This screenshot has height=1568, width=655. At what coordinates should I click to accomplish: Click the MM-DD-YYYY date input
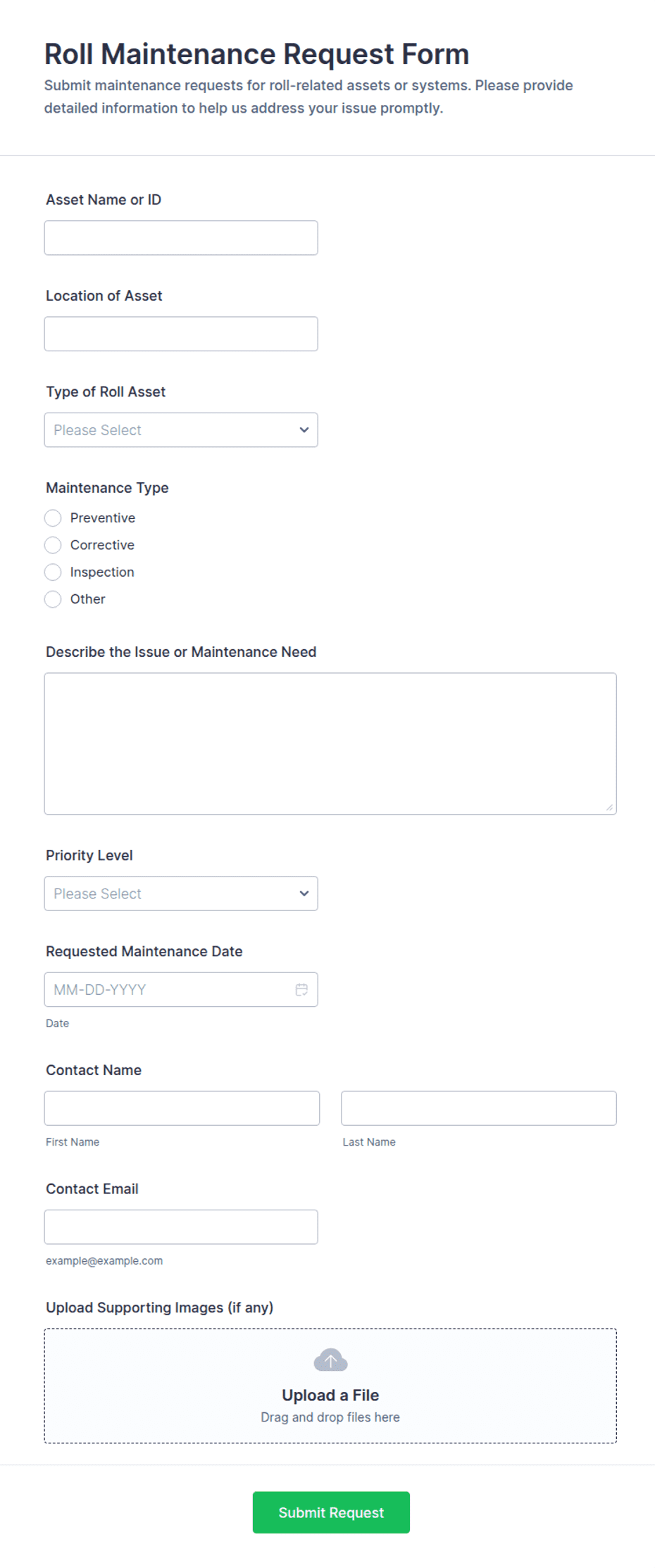pyautogui.click(x=181, y=989)
